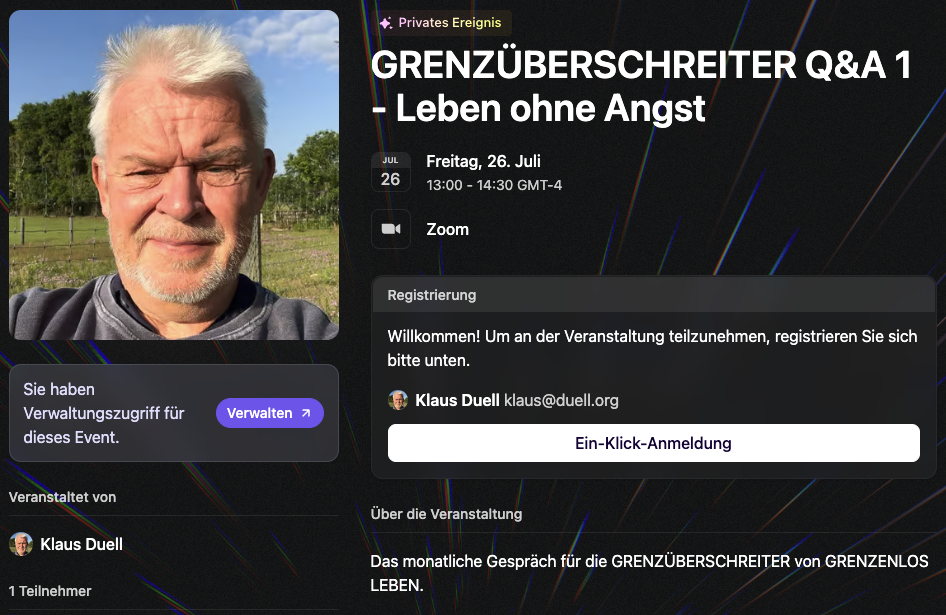Click the JUL 26 calendar date icon
The image size is (946, 615).
click(391, 171)
